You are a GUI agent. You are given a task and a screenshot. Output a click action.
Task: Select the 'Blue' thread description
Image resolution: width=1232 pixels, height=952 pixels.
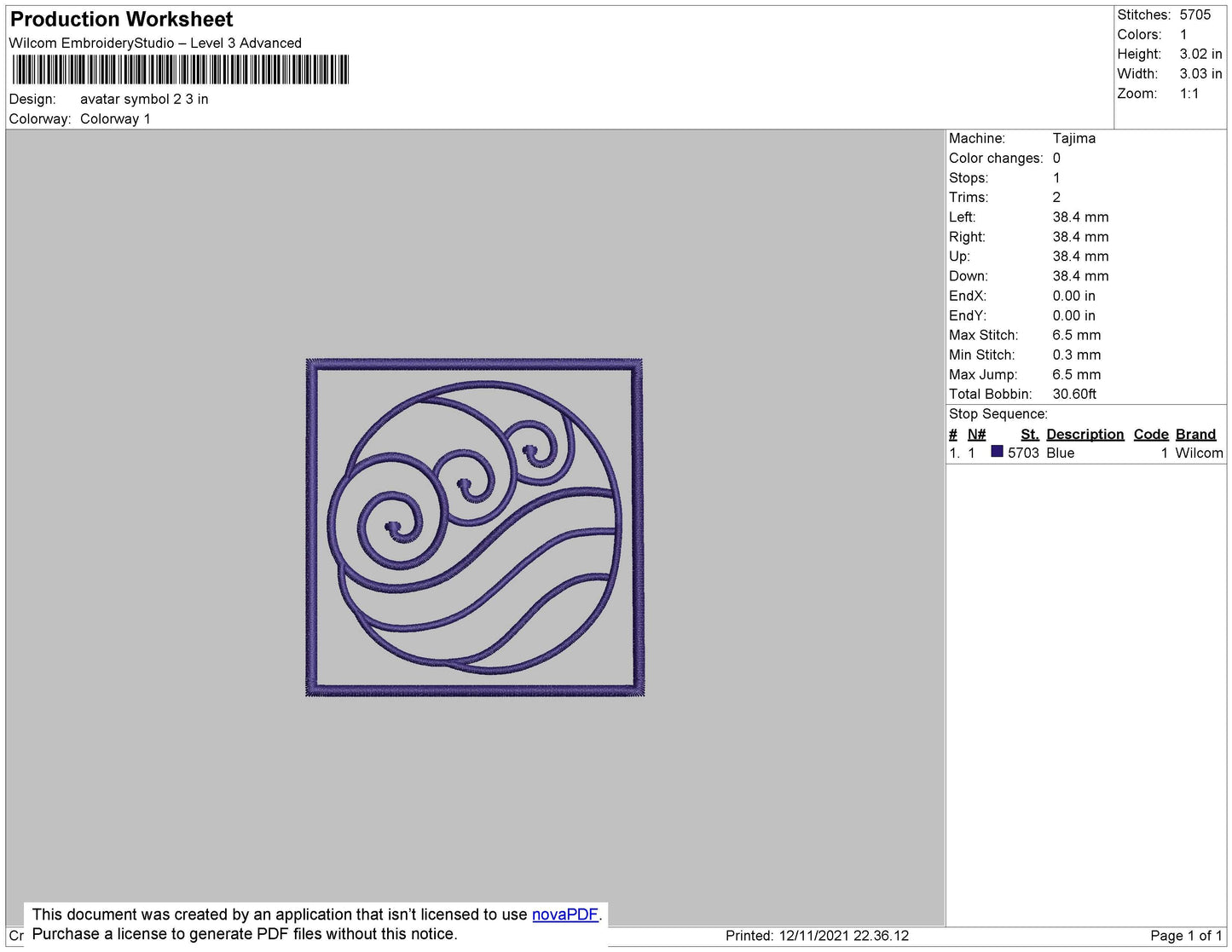tap(1061, 453)
